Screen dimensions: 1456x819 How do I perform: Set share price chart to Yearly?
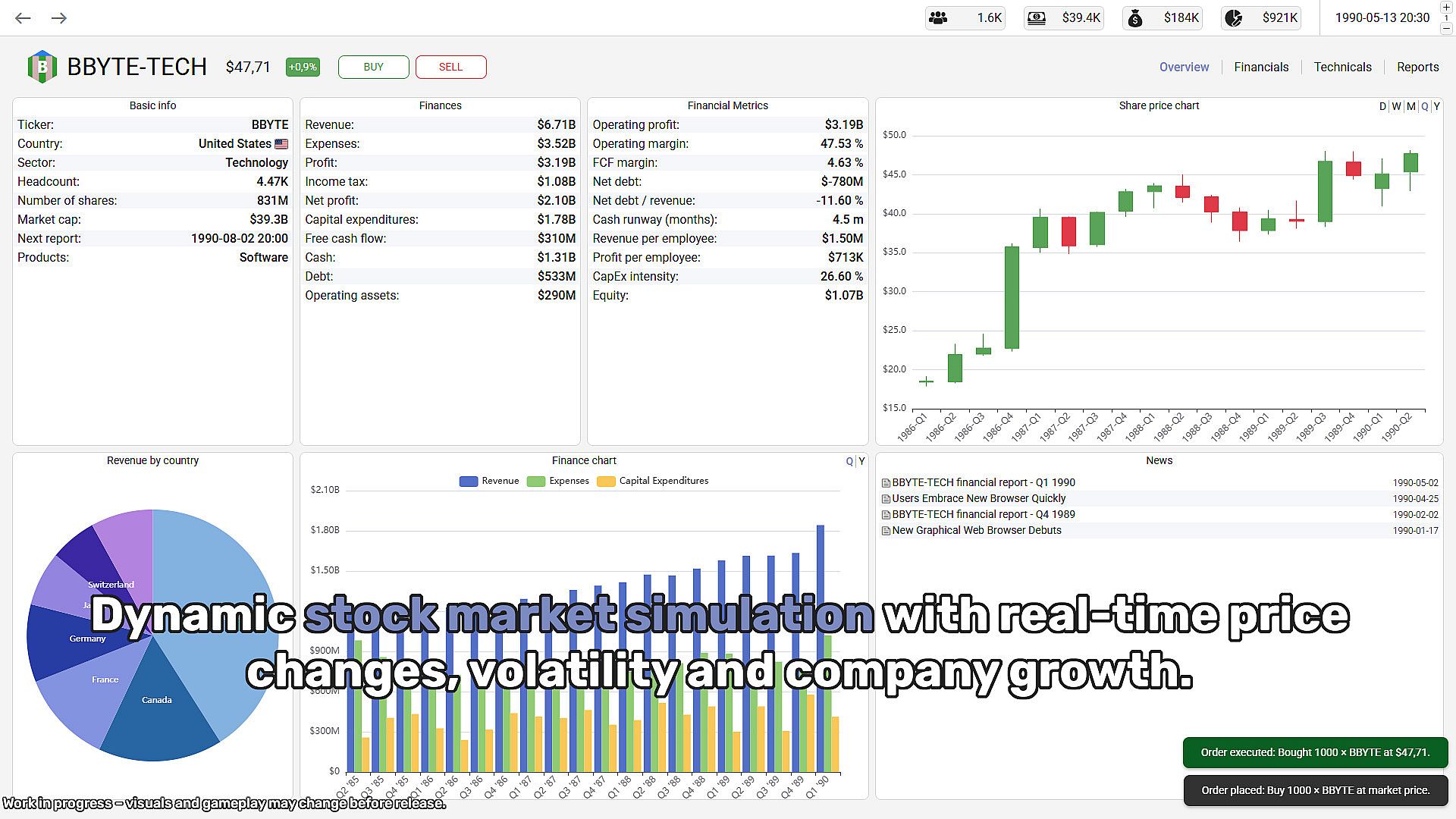click(1436, 107)
